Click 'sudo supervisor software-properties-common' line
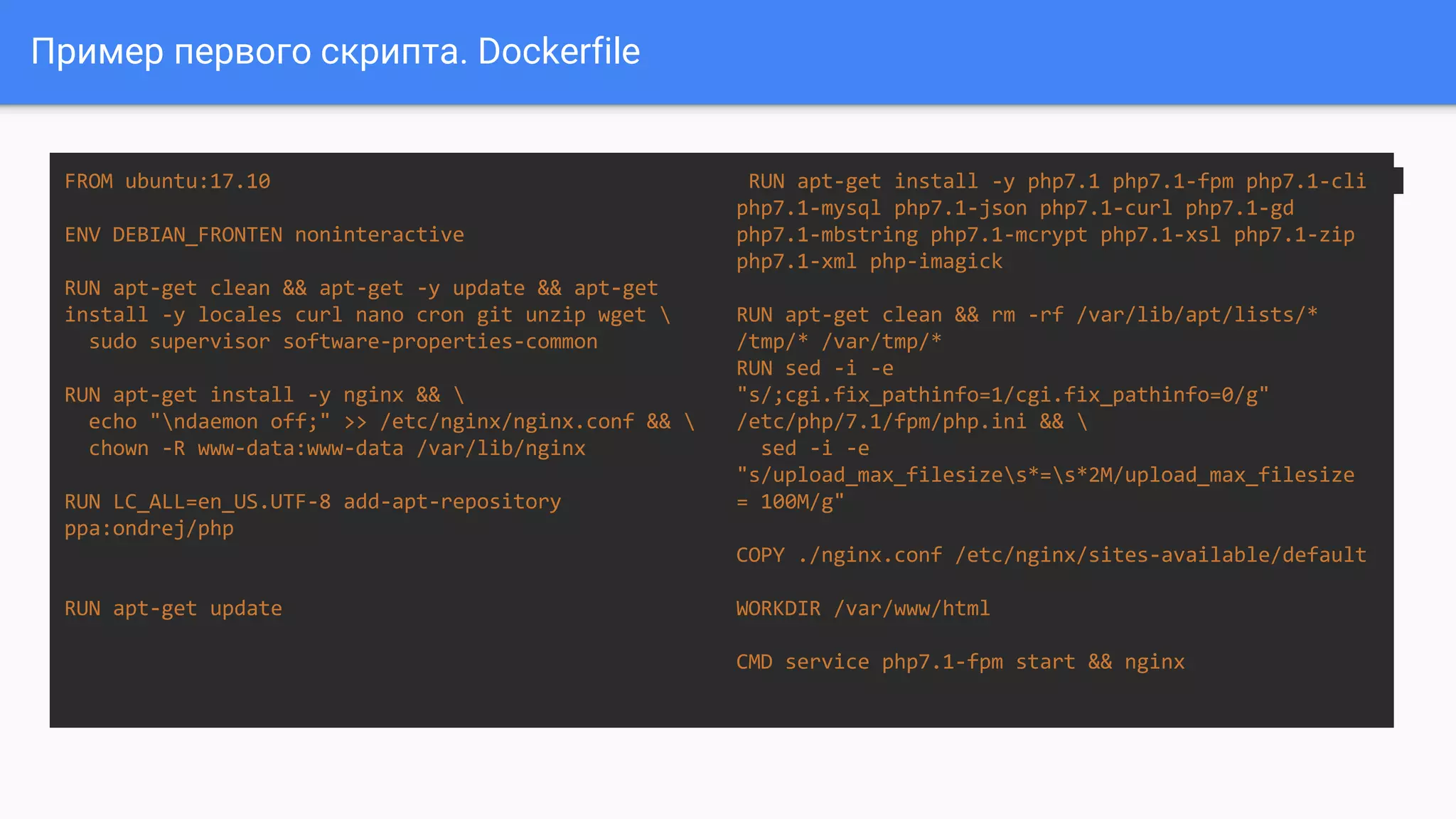 coord(343,342)
